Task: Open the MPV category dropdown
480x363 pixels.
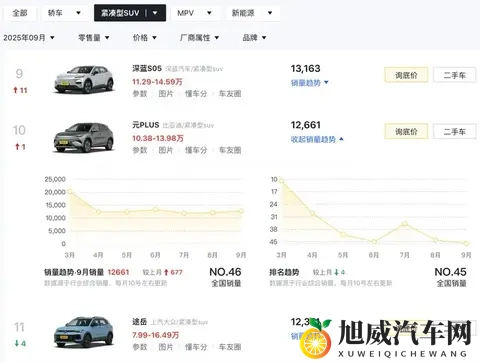Action: pos(195,13)
